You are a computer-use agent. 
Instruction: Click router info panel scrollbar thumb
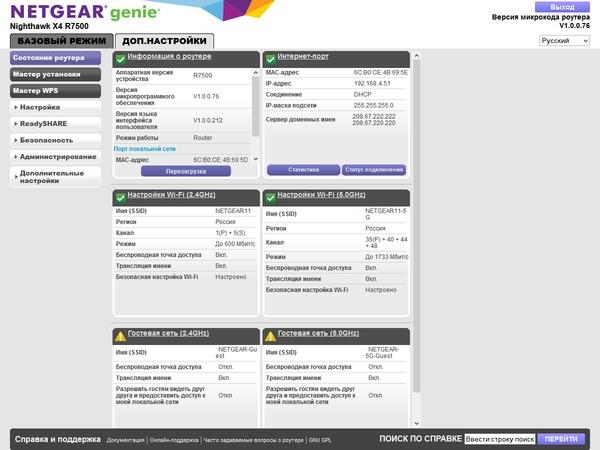point(256,106)
